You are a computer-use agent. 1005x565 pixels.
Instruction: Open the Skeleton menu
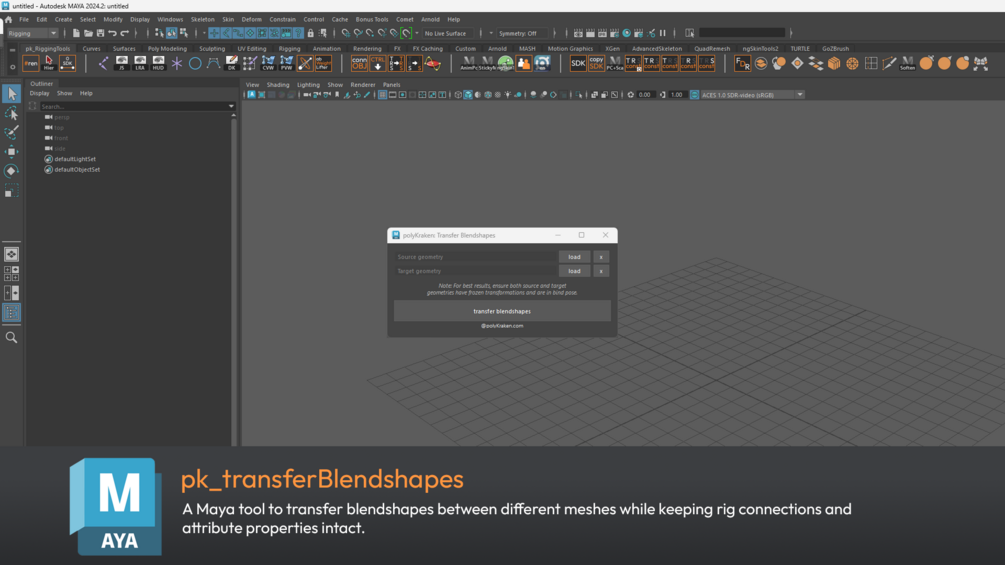tap(203, 19)
